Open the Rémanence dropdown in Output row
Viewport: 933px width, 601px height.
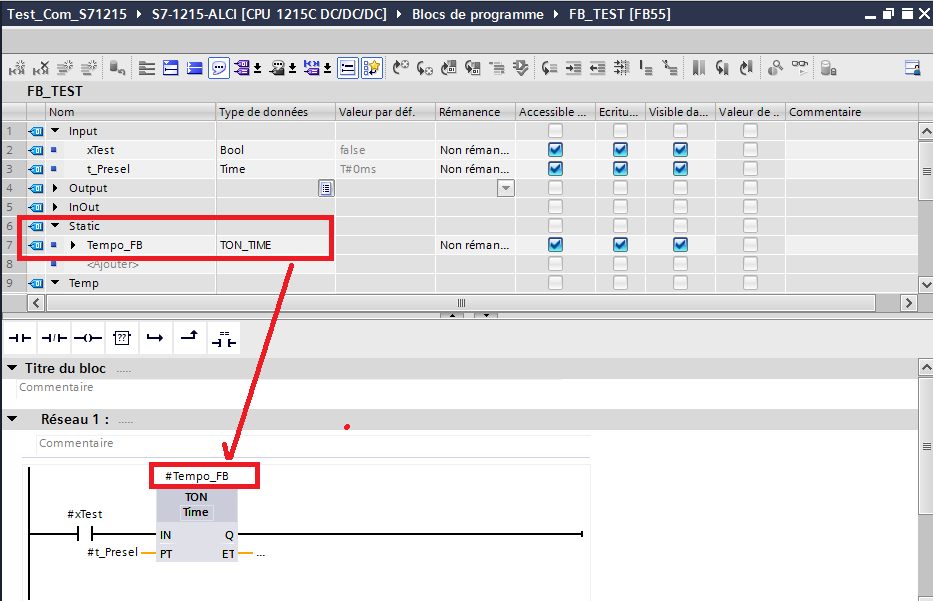point(505,188)
